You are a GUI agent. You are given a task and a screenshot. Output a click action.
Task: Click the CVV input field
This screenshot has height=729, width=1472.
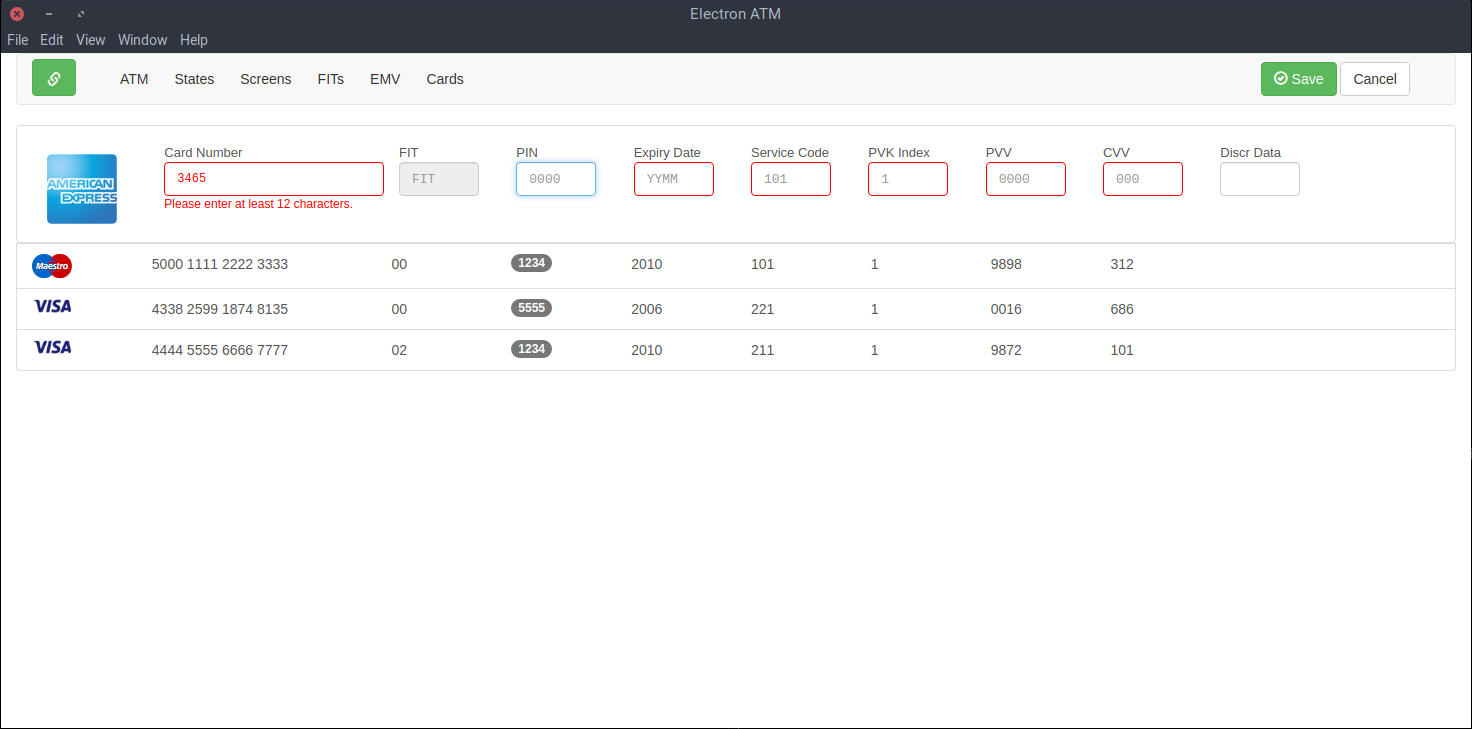click(1143, 179)
